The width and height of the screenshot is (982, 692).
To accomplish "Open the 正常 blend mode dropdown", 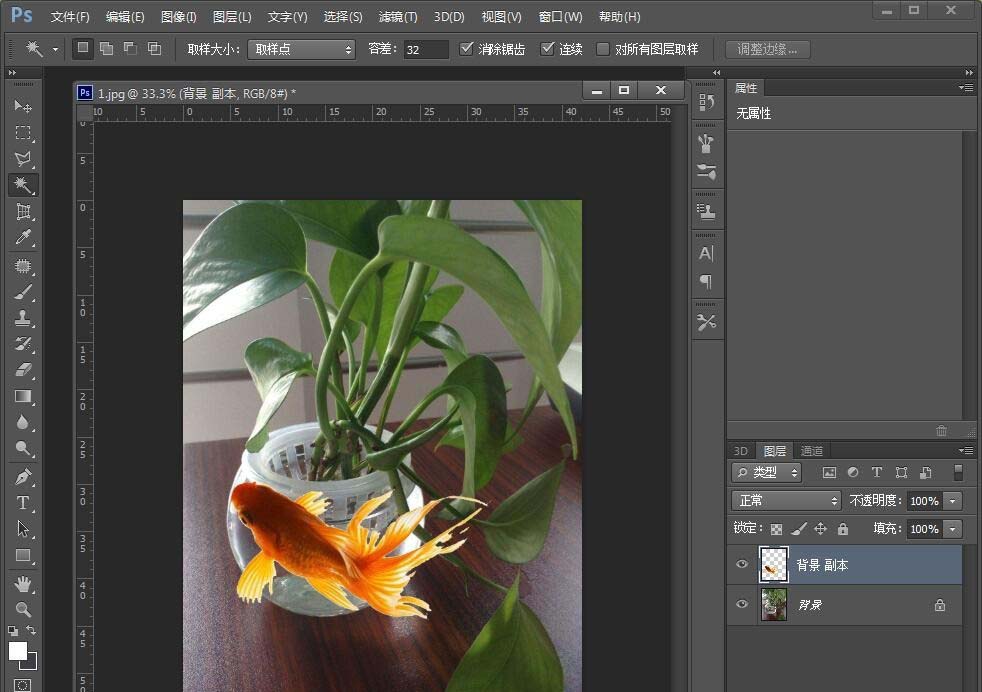I will 785,500.
